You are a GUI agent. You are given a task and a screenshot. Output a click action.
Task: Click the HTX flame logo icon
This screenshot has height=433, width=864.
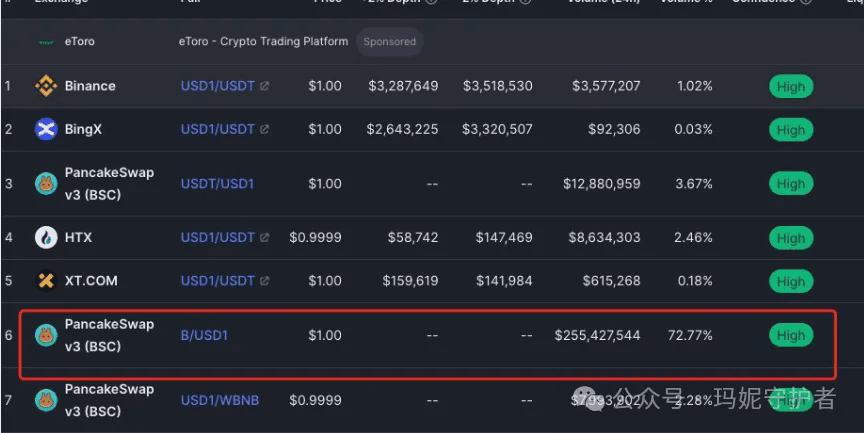click(x=46, y=237)
